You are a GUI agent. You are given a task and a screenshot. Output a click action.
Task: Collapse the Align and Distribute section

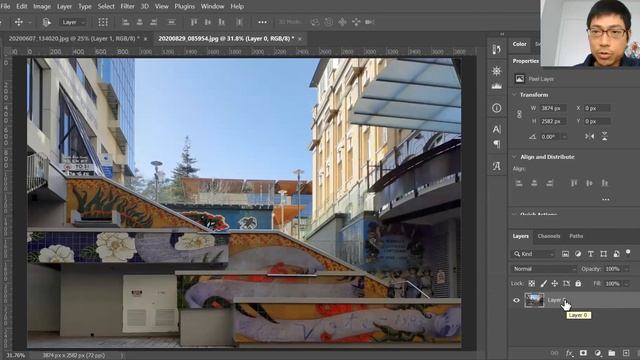[x=514, y=157]
